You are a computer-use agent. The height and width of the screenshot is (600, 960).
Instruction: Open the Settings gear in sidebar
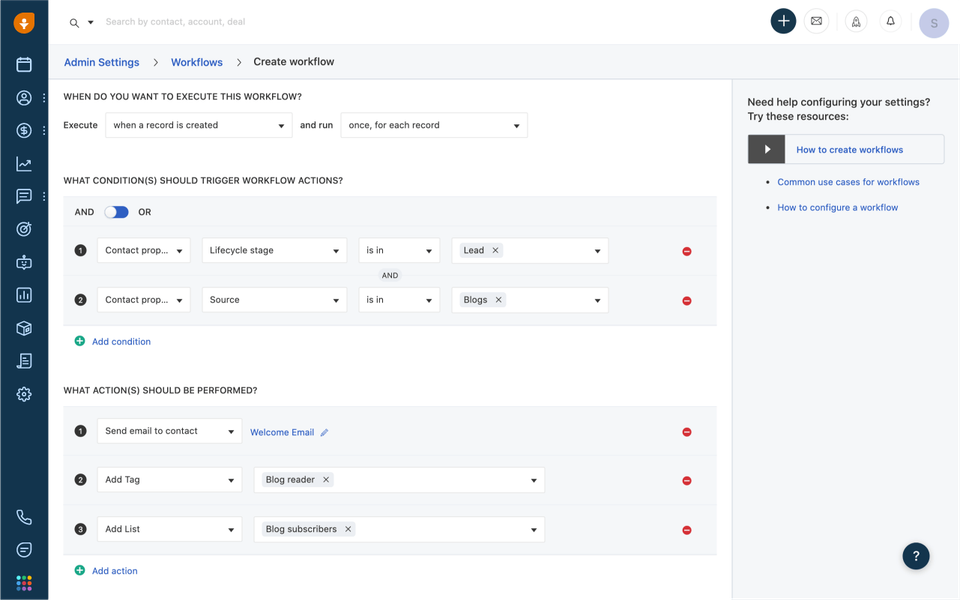point(24,394)
